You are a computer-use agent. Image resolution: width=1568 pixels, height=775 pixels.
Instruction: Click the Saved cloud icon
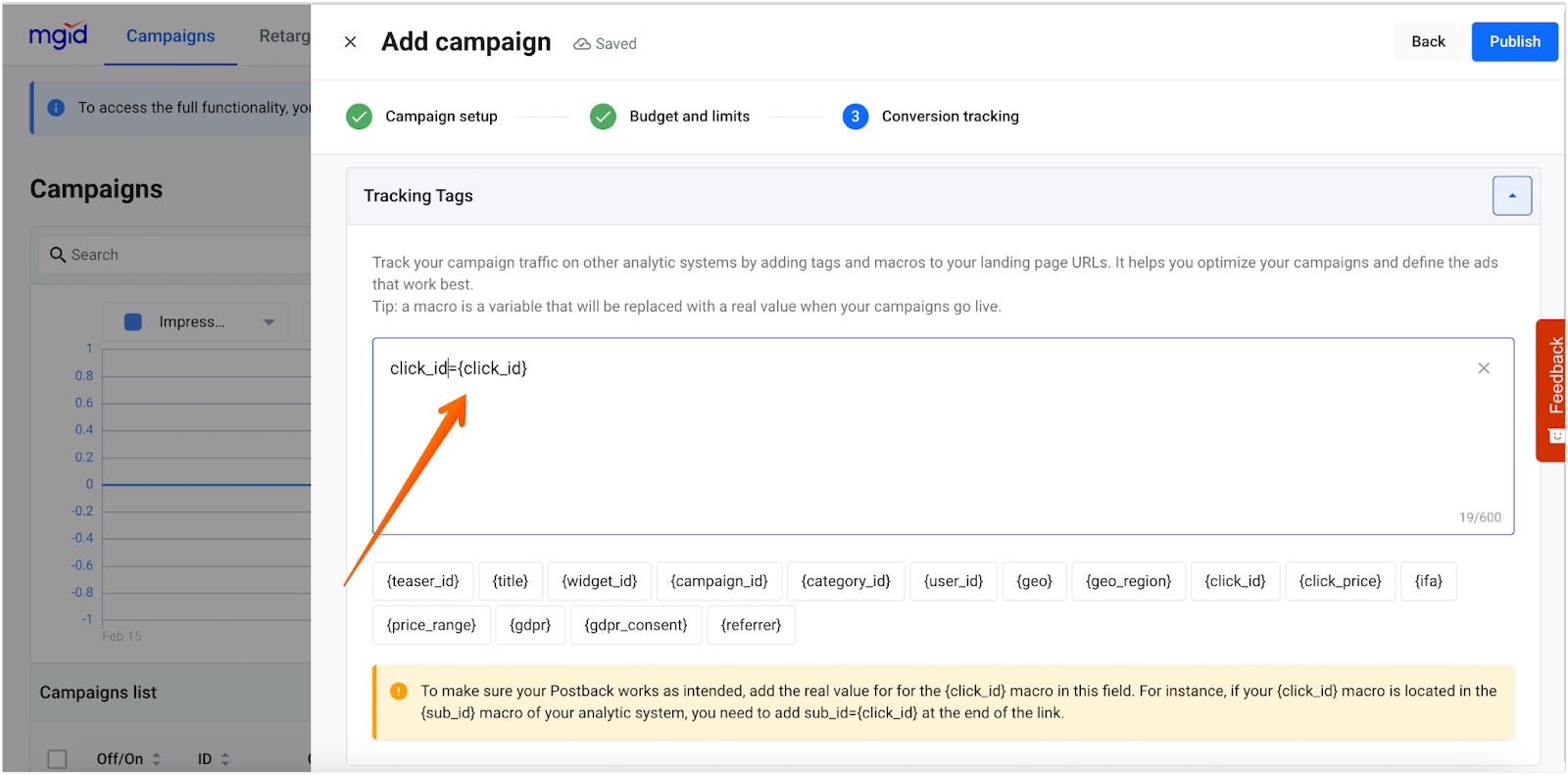pos(582,44)
